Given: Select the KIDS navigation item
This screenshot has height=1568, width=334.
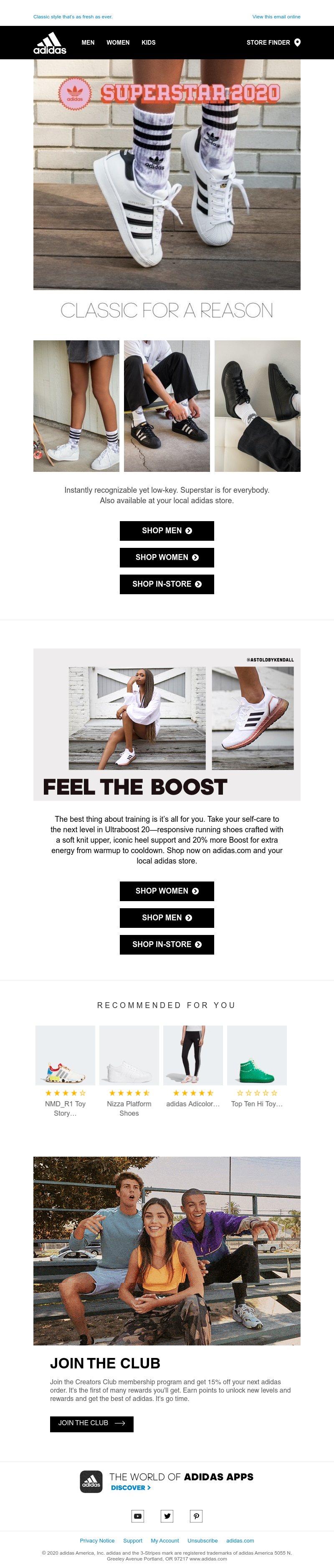Looking at the screenshot, I should (x=149, y=43).
